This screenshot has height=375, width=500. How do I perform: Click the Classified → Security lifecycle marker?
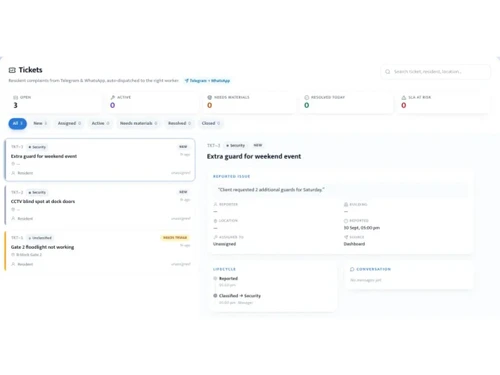click(215, 296)
